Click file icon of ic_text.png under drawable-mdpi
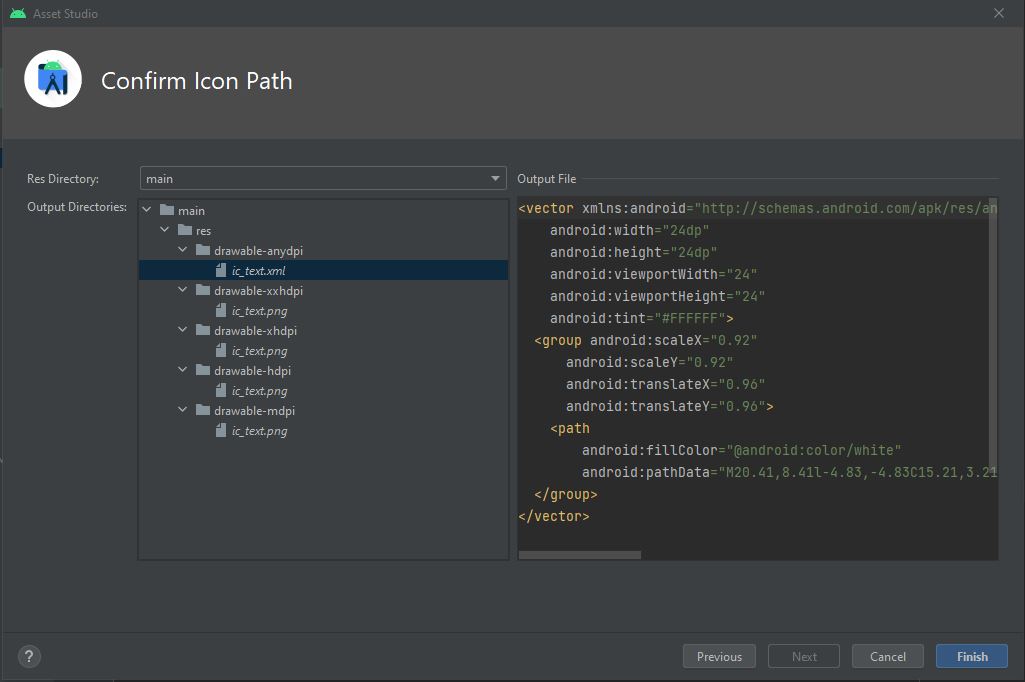1025x682 pixels. pos(221,430)
